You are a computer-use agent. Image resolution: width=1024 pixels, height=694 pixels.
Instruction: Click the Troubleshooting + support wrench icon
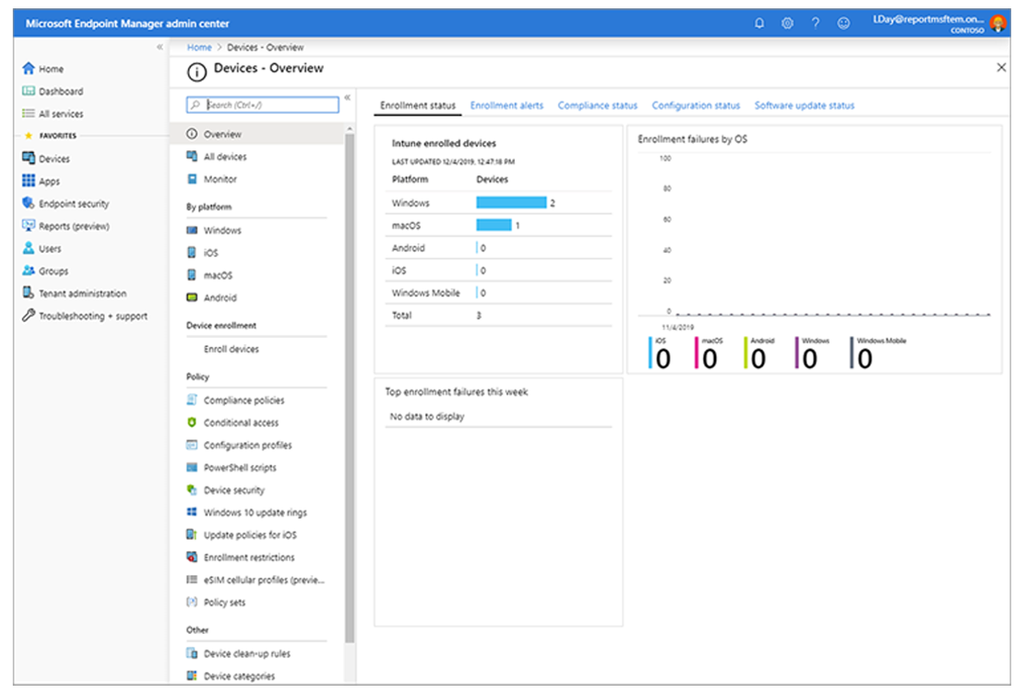[x=29, y=315]
